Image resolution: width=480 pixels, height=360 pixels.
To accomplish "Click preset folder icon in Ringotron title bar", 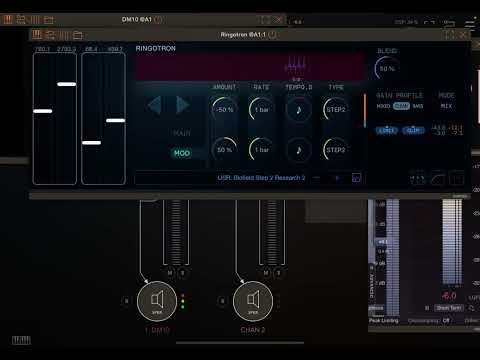I will pos(77,35).
